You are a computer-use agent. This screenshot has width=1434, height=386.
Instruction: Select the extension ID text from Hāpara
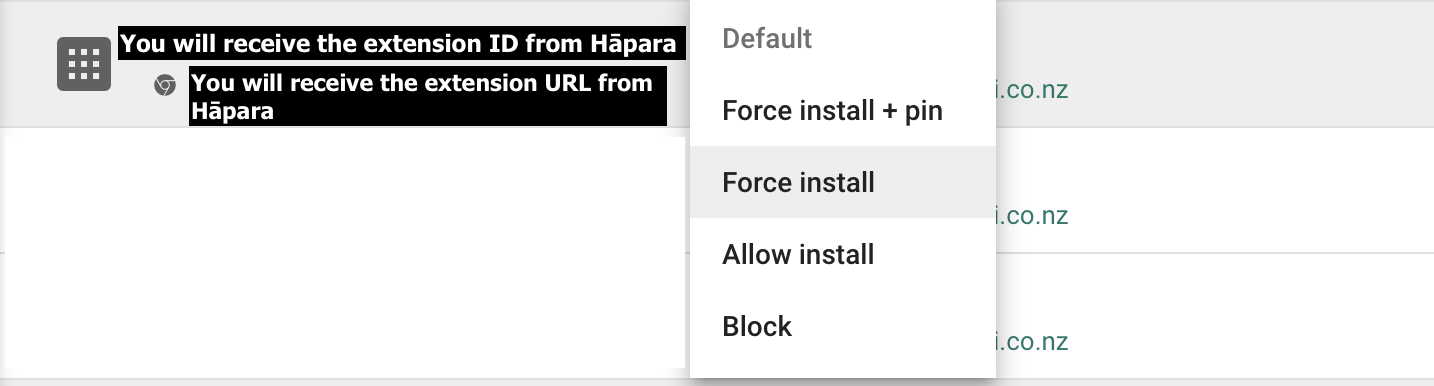(x=402, y=44)
